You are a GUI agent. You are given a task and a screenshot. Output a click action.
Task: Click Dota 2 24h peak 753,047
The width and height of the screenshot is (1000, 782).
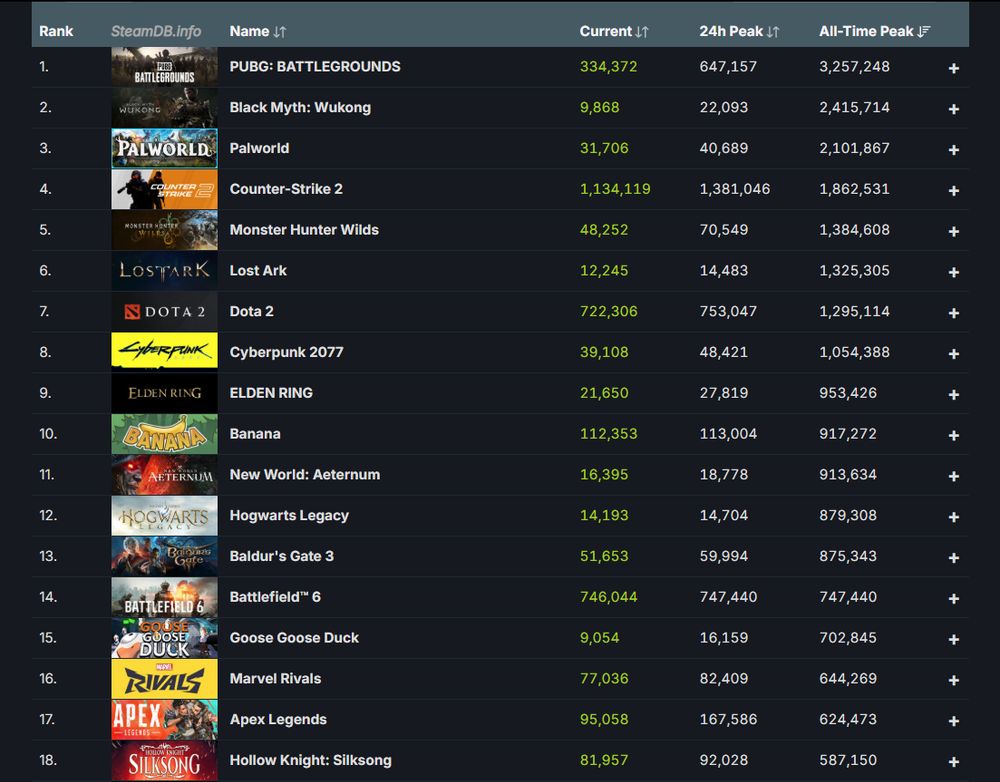(728, 311)
